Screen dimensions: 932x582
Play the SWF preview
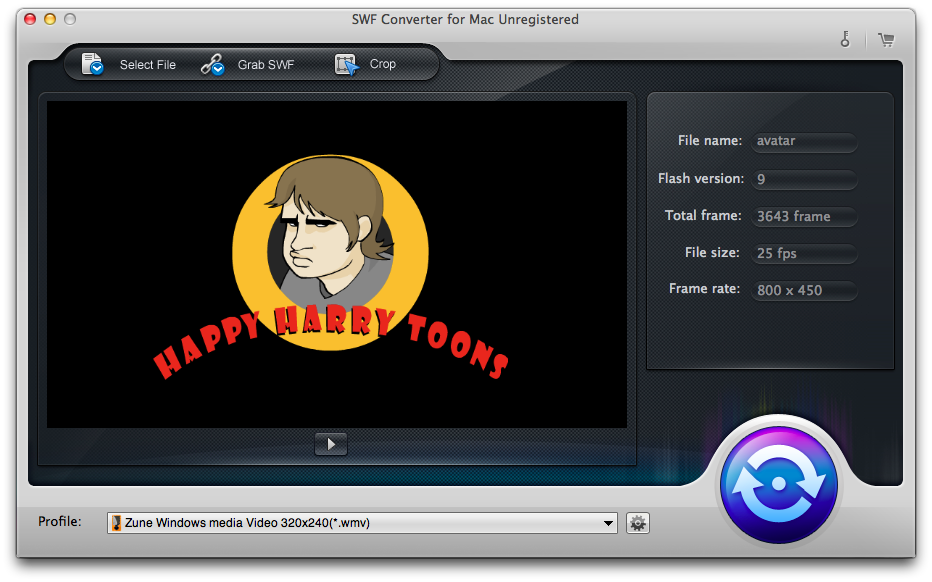point(331,444)
